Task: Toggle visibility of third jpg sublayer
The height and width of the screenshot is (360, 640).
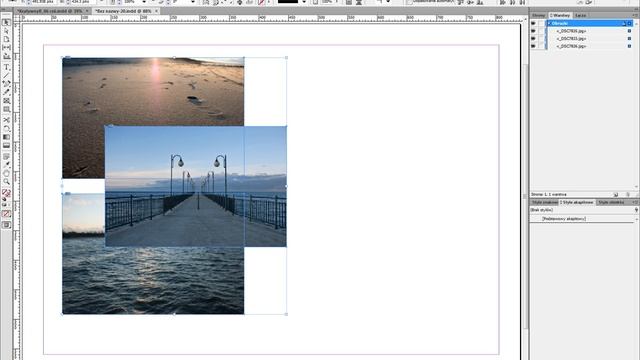Action: [533, 46]
